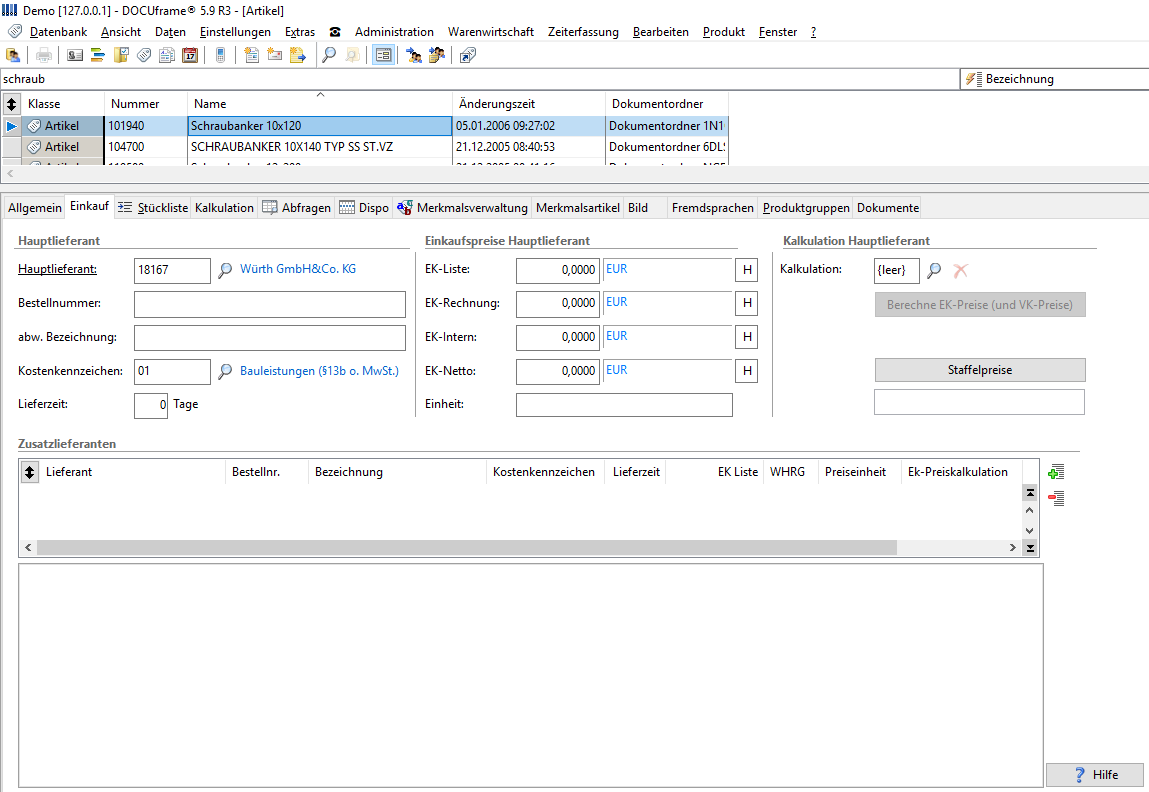1149x792 pixels.
Task: Click the Lieferzeit days input field
Action: 151,405
